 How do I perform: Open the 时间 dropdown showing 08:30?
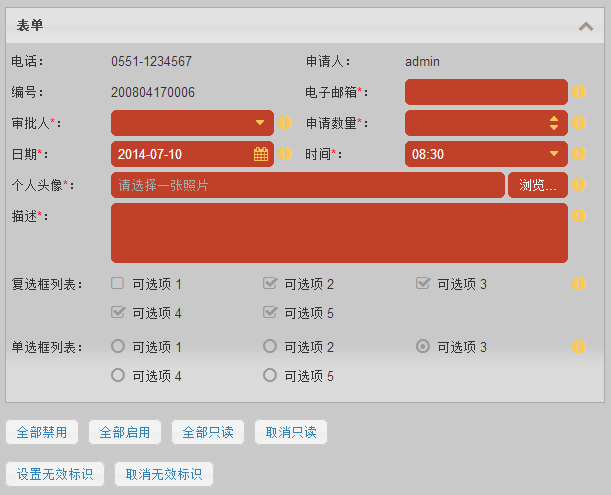pos(554,154)
